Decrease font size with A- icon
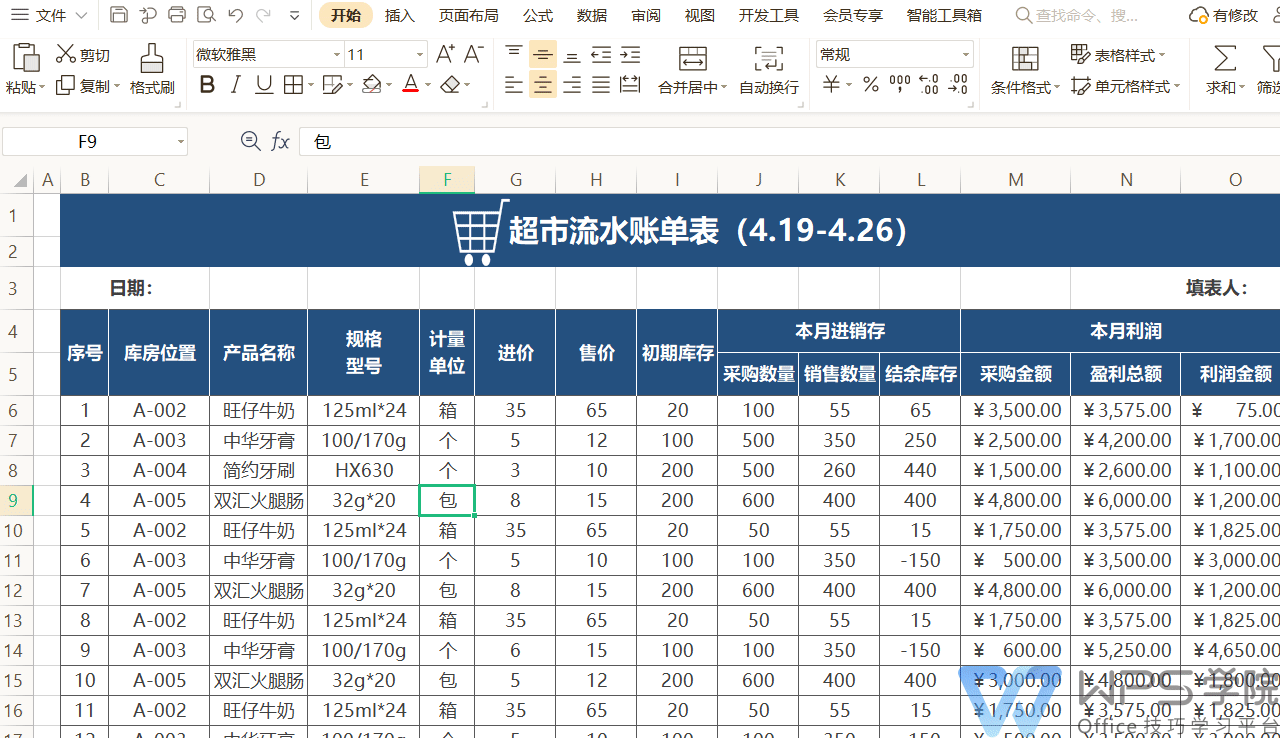1280x738 pixels. click(475, 54)
